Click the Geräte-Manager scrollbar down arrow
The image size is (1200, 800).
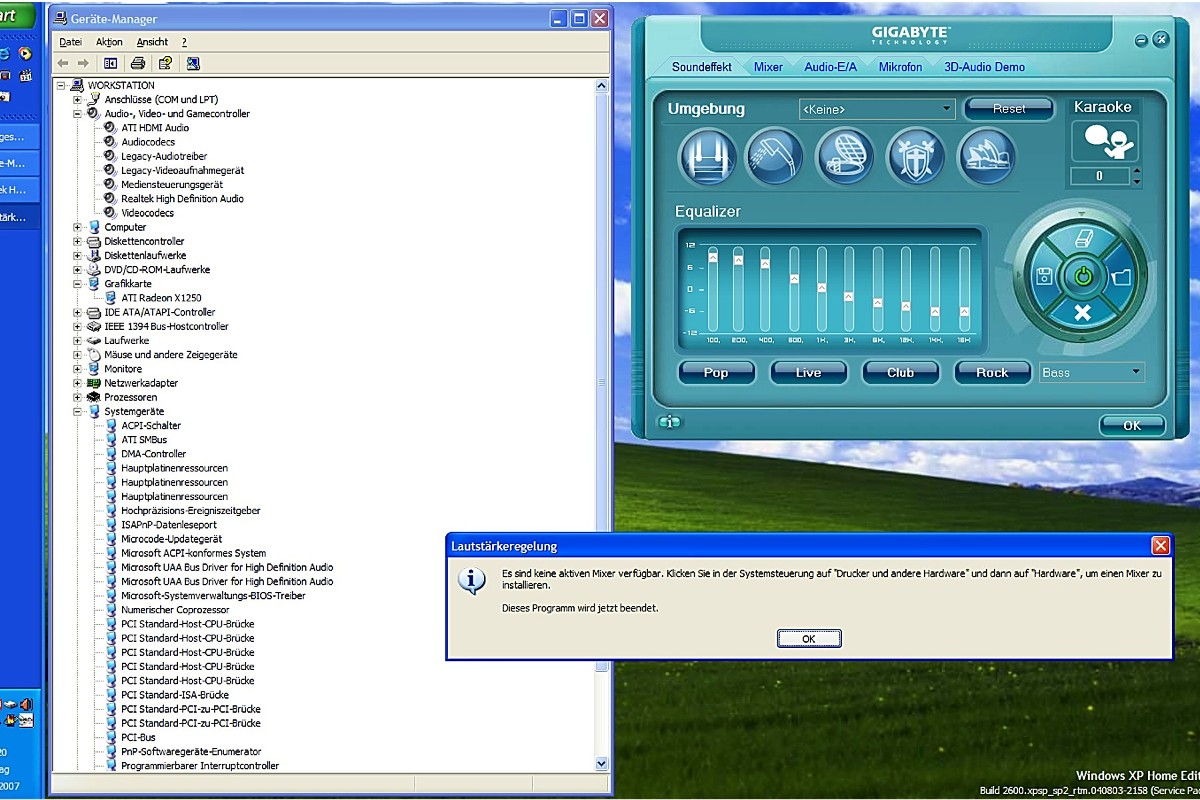pyautogui.click(x=602, y=763)
